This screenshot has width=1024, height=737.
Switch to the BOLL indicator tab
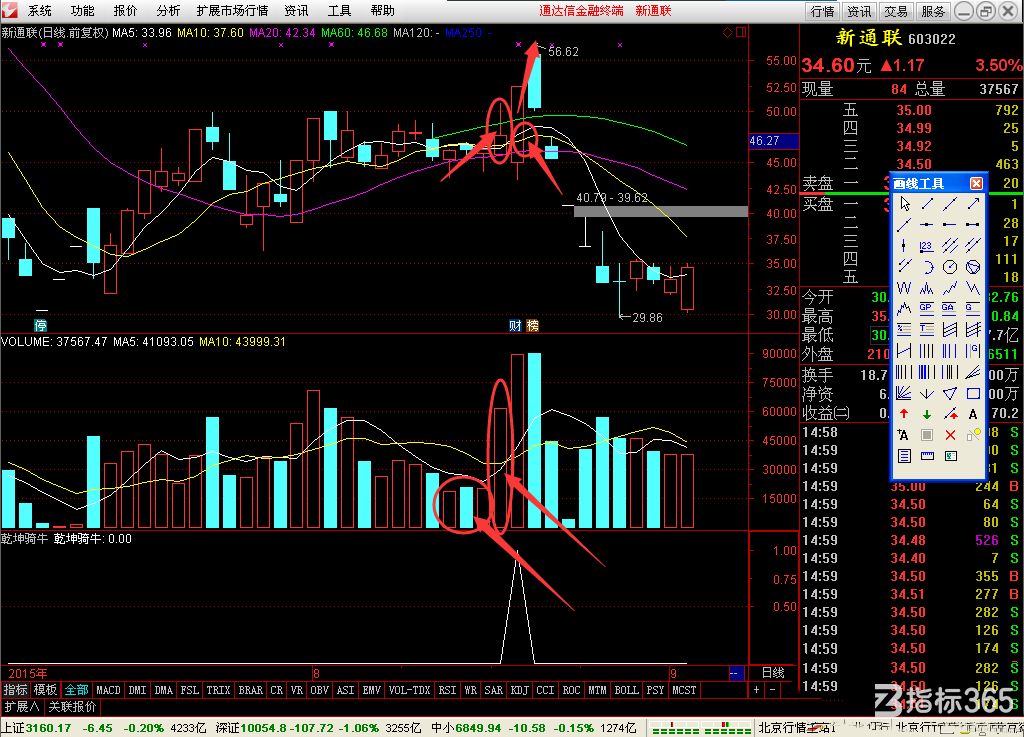click(627, 690)
